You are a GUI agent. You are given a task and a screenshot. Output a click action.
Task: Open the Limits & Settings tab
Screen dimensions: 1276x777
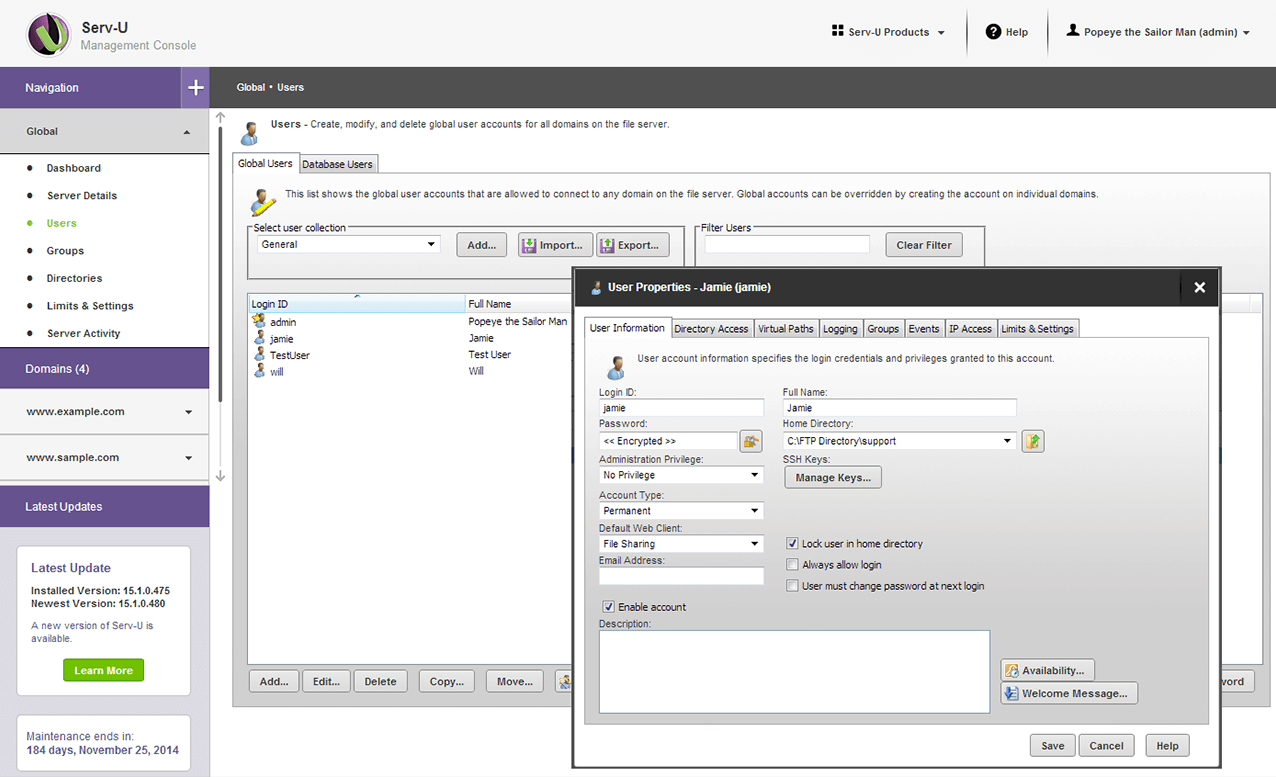tap(1037, 329)
